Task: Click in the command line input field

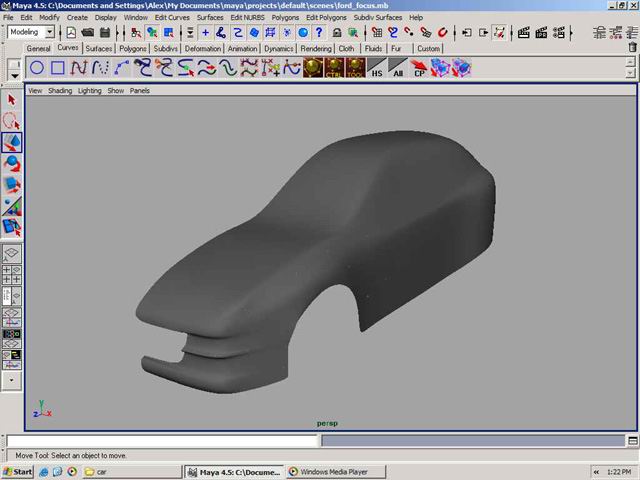Action: pyautogui.click(x=160, y=440)
